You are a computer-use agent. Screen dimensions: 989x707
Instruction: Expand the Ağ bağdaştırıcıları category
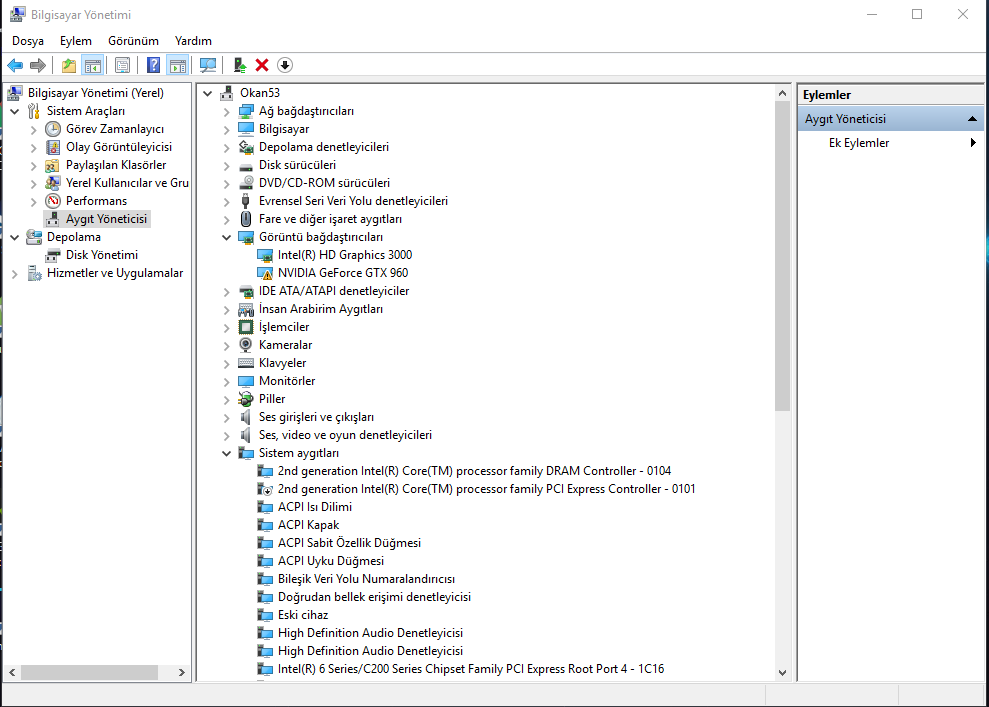point(226,112)
